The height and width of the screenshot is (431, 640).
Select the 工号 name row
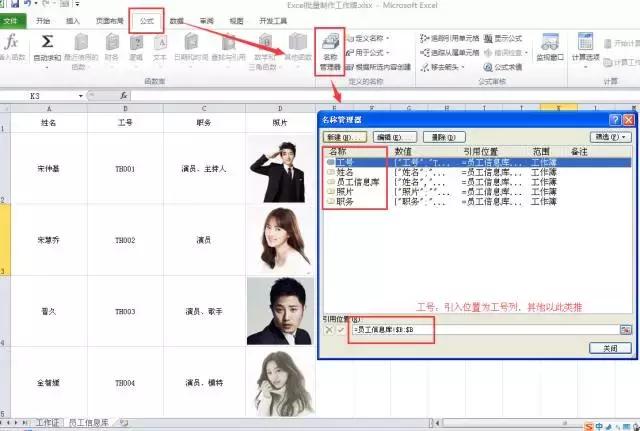[477, 162]
